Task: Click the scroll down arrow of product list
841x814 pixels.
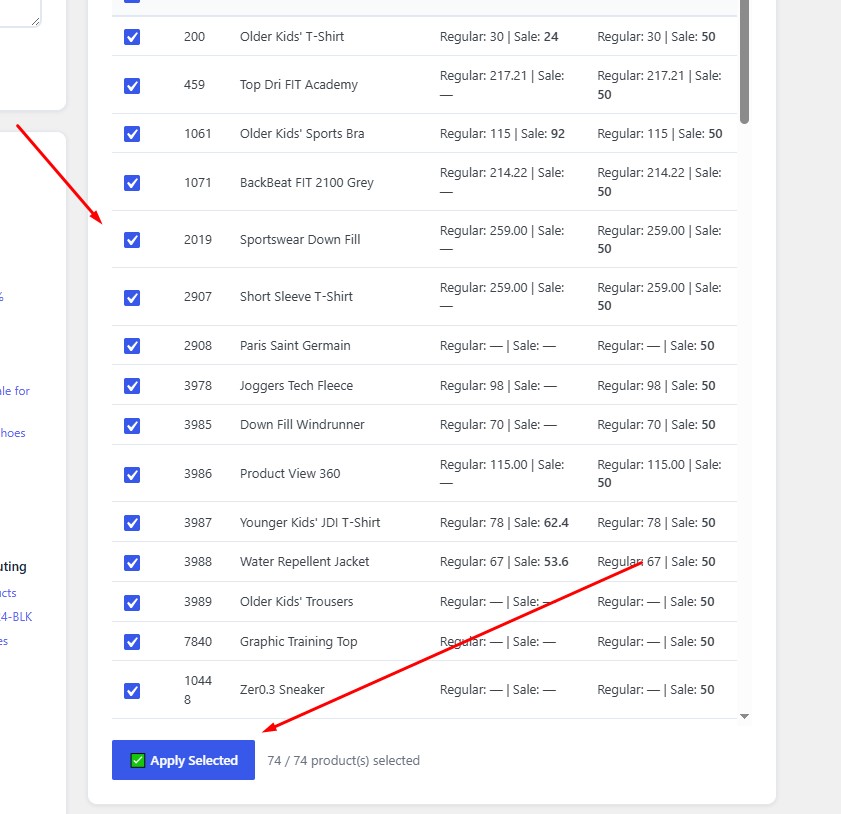Action: (x=744, y=716)
